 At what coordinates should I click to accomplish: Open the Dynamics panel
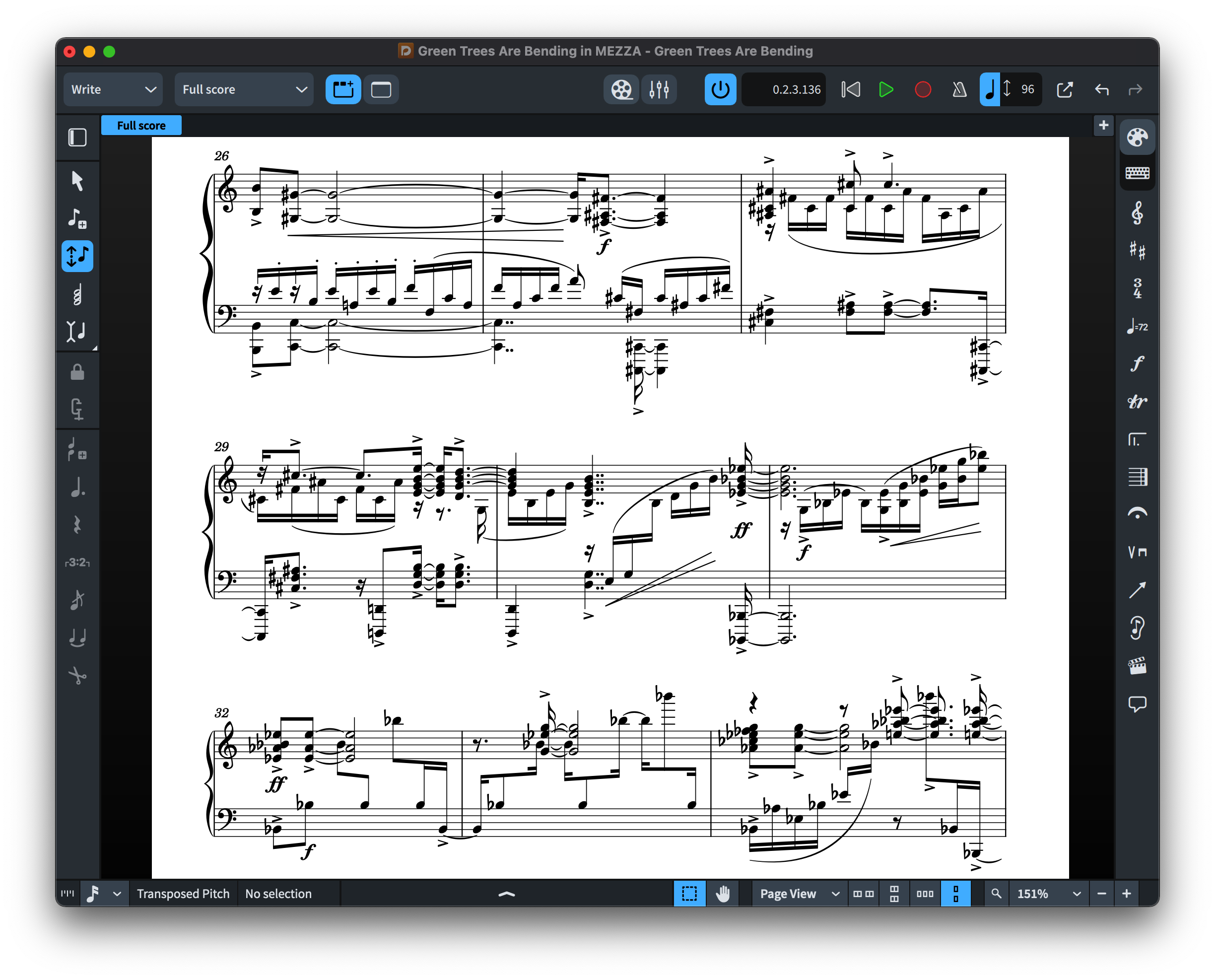tap(1137, 363)
